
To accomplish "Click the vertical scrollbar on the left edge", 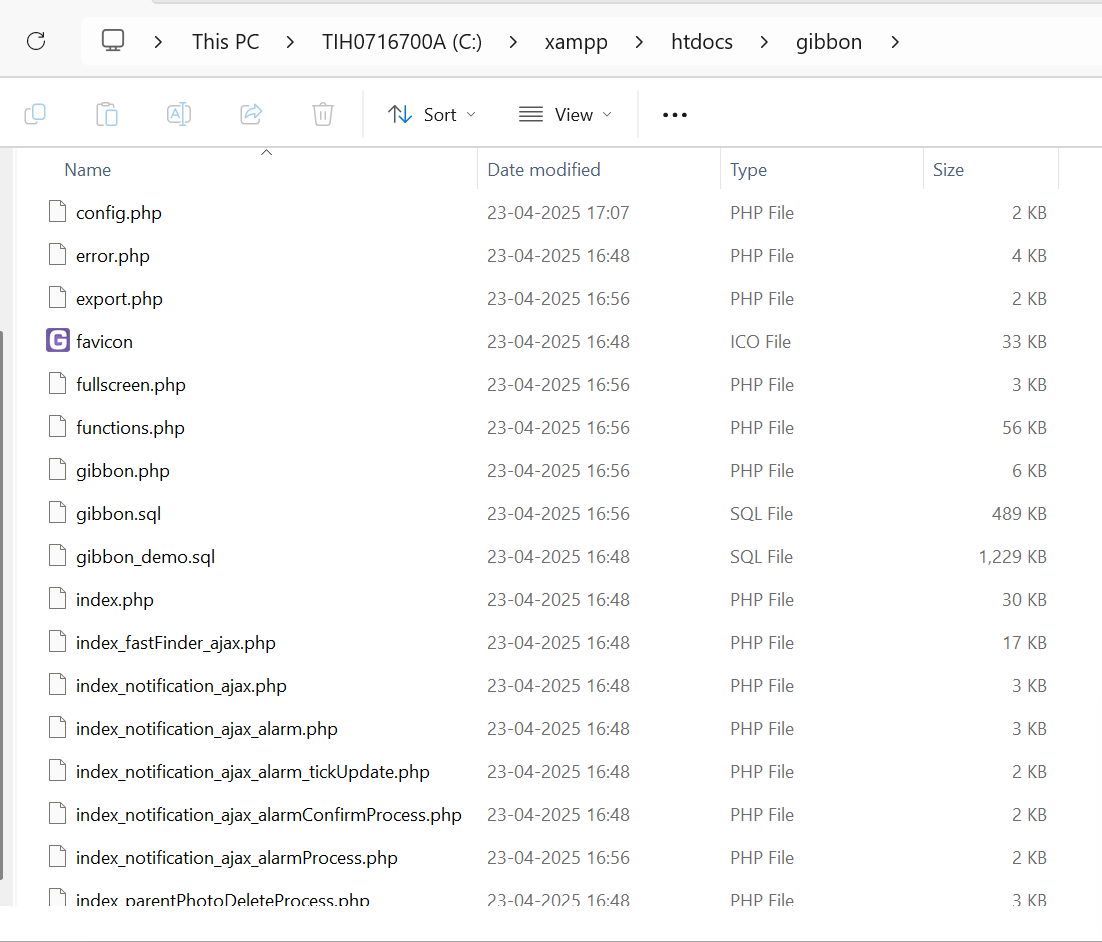I will click(x=2, y=605).
